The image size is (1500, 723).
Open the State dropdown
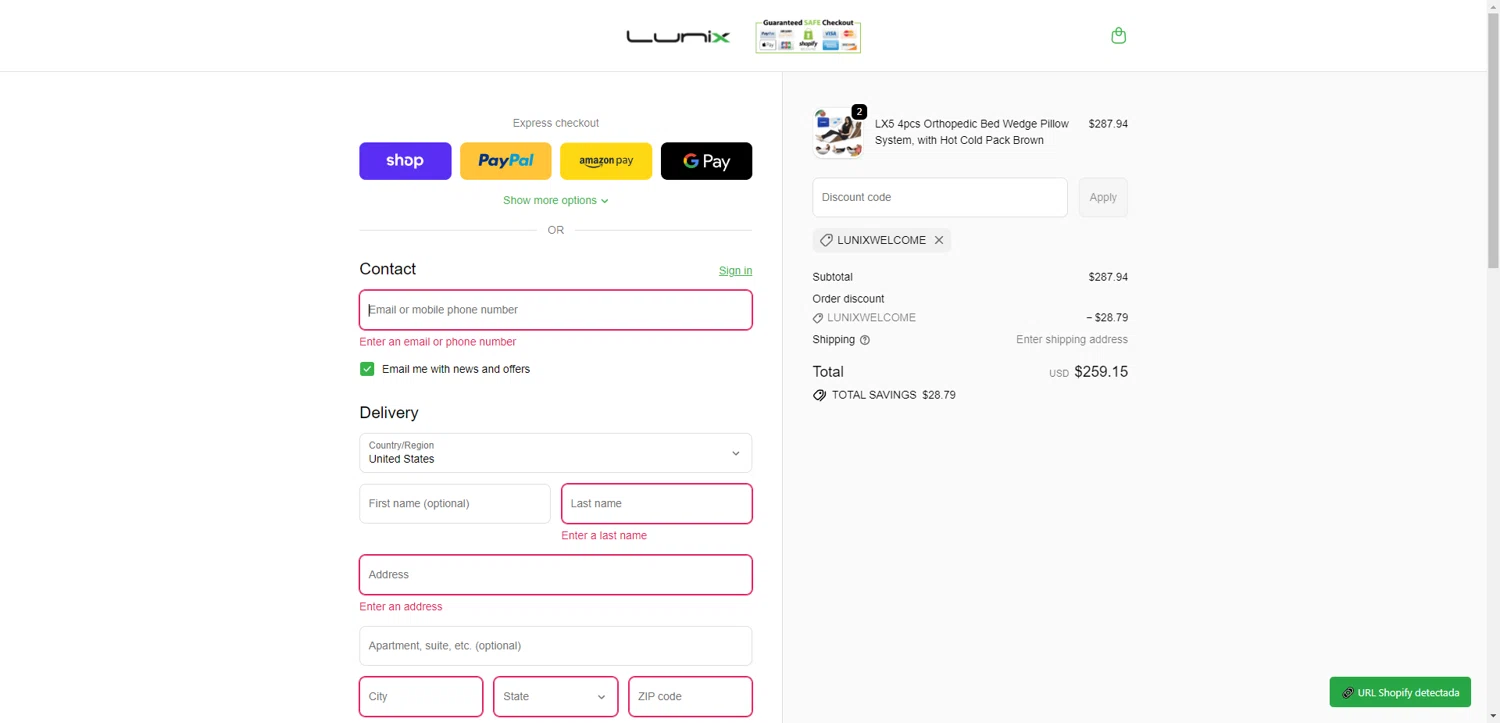[555, 697]
